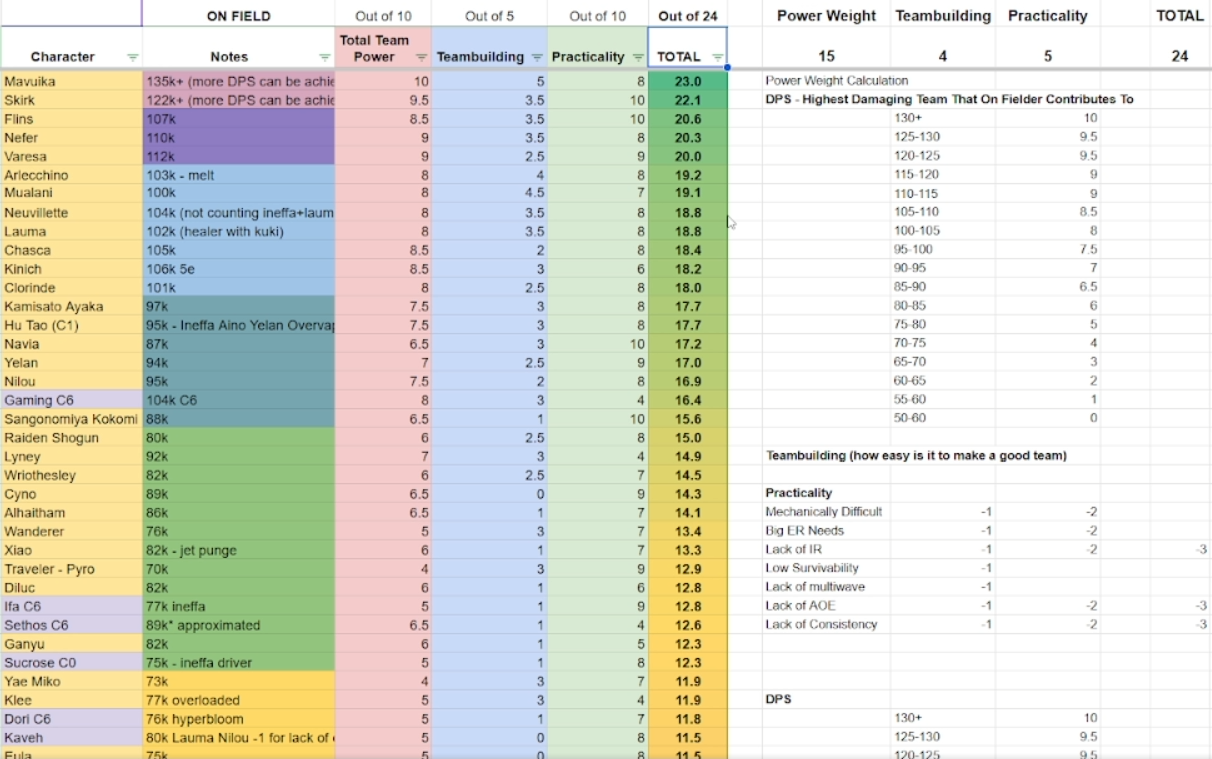Click the Power Weight header cell
This screenshot has height=759, width=1212.
[826, 16]
